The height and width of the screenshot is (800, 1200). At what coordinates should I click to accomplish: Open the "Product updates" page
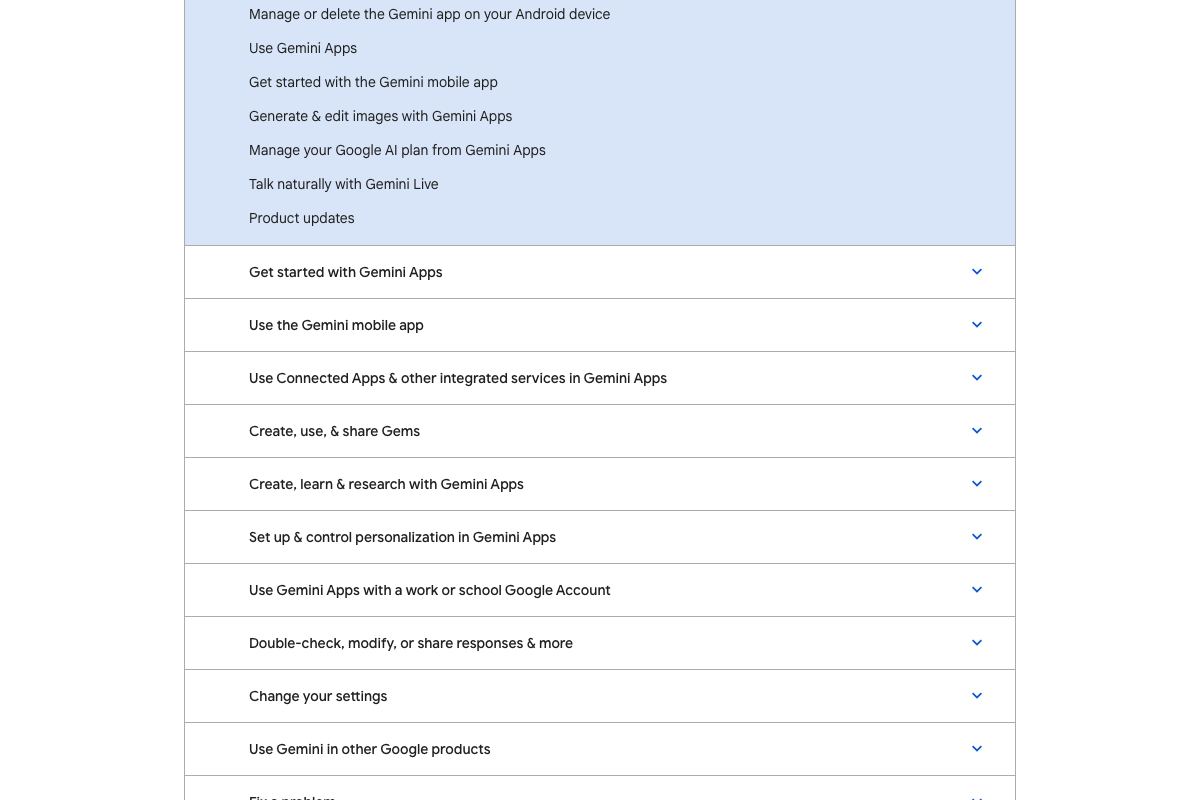(301, 218)
